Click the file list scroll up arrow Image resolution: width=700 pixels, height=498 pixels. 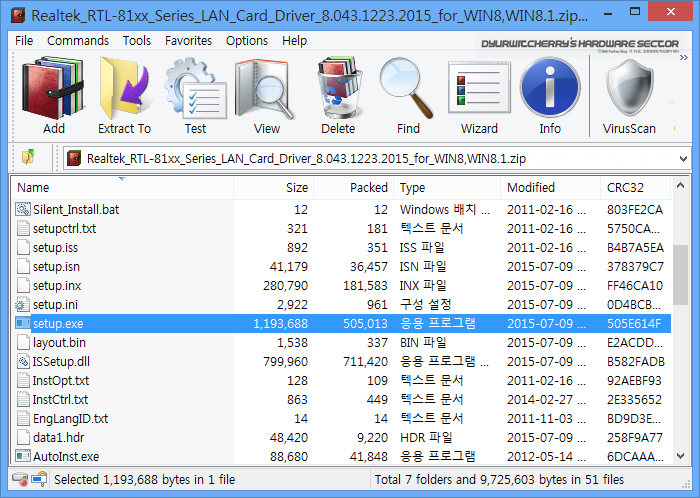(x=680, y=186)
